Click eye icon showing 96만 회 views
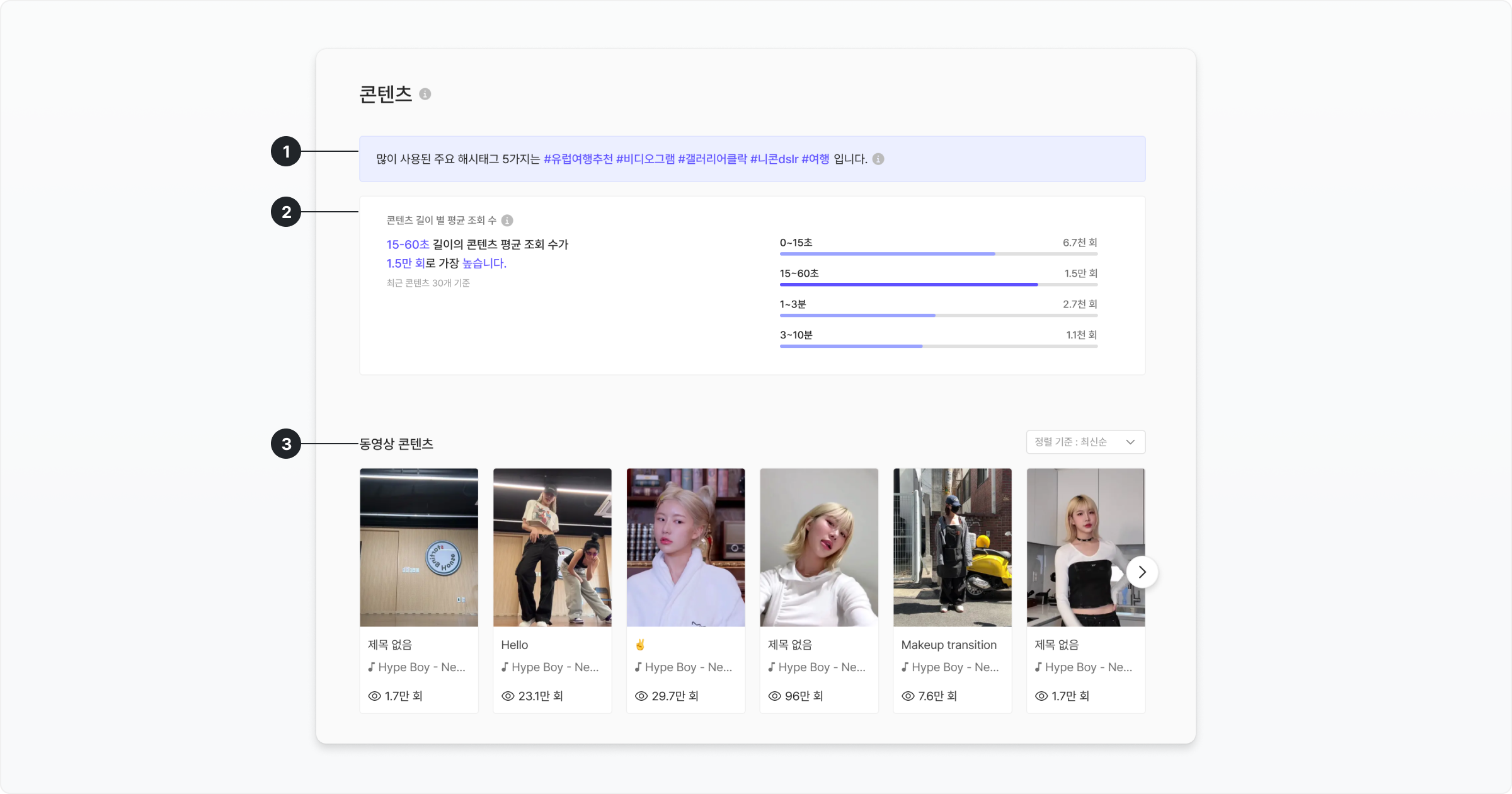The height and width of the screenshot is (794, 1512). 775,696
